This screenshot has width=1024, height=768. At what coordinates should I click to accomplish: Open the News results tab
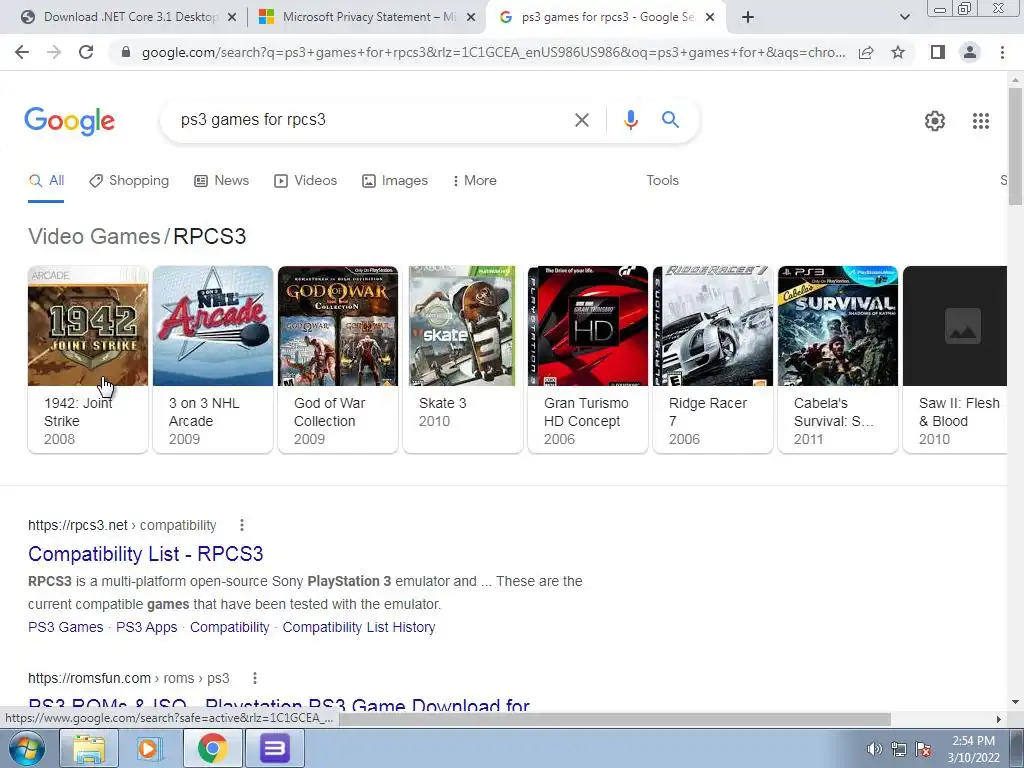221,181
